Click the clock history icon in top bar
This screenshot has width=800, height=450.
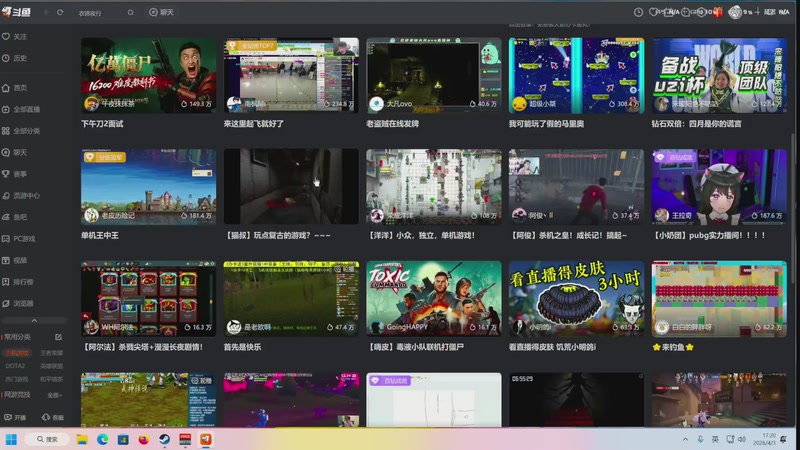[638, 12]
